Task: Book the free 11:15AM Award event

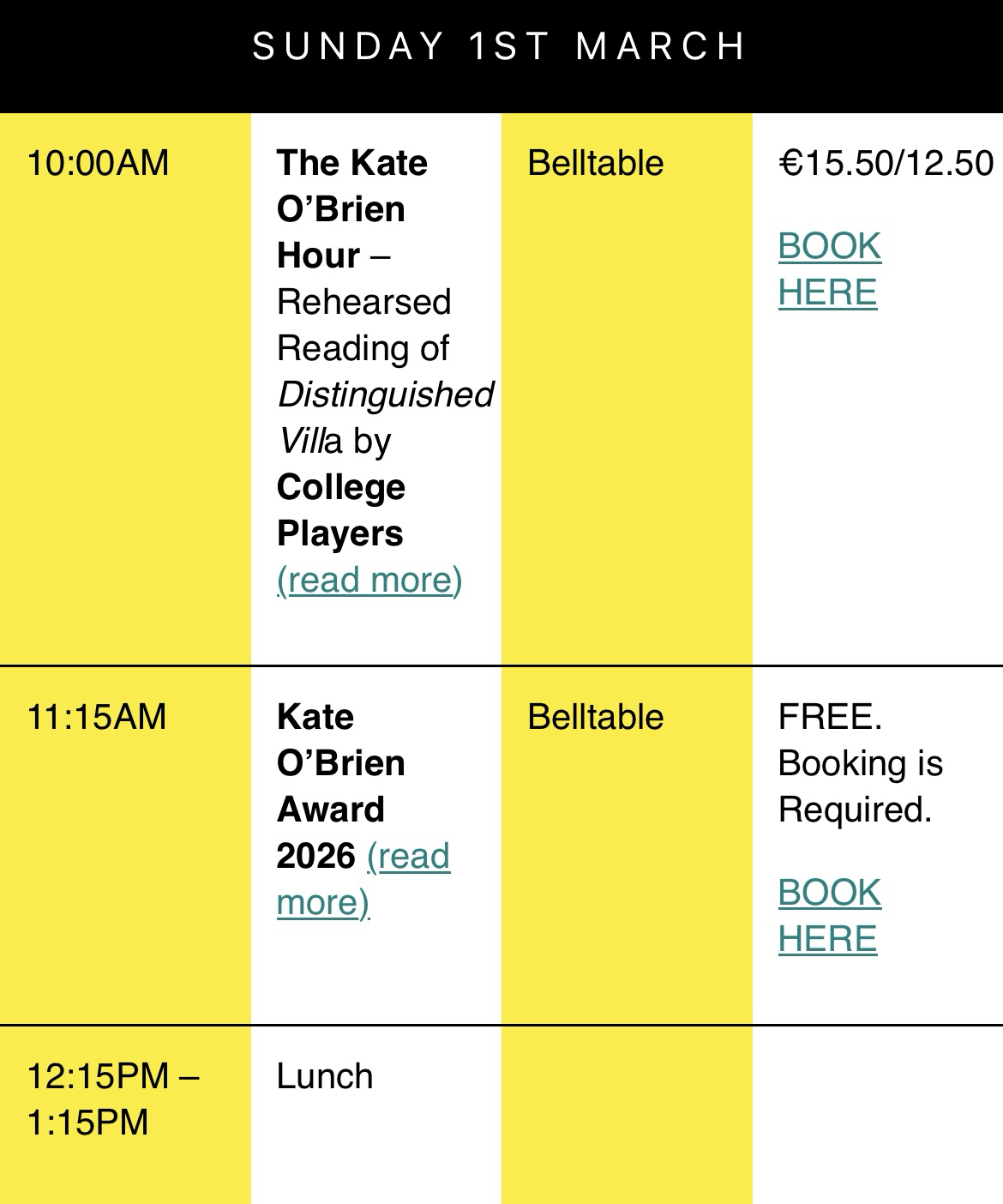Action: point(829,916)
